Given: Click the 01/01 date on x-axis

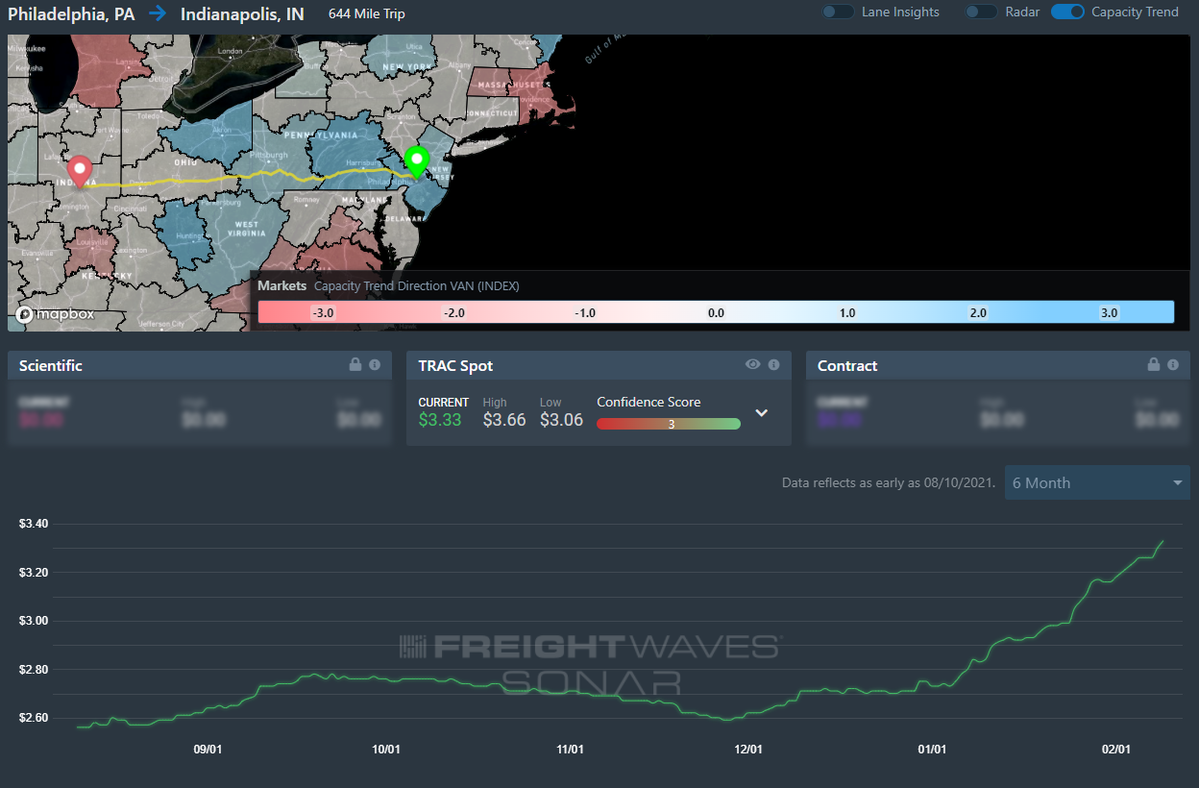Looking at the screenshot, I should pyautogui.click(x=932, y=749).
